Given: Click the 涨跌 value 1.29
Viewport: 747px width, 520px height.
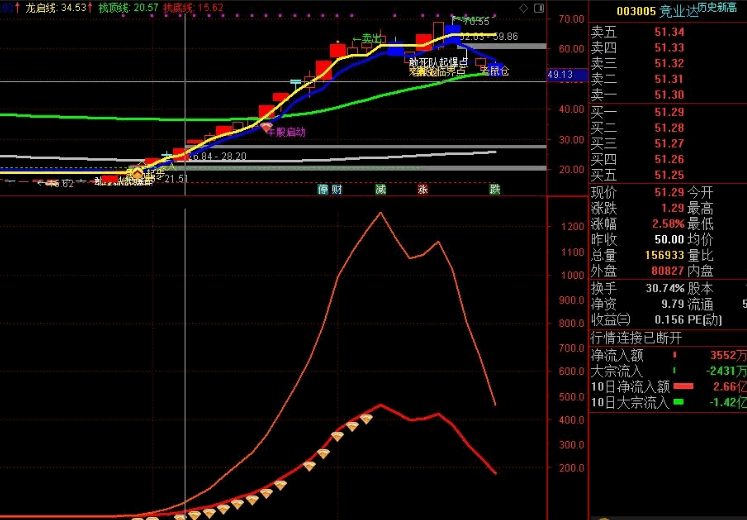Looking at the screenshot, I should tap(672, 208).
